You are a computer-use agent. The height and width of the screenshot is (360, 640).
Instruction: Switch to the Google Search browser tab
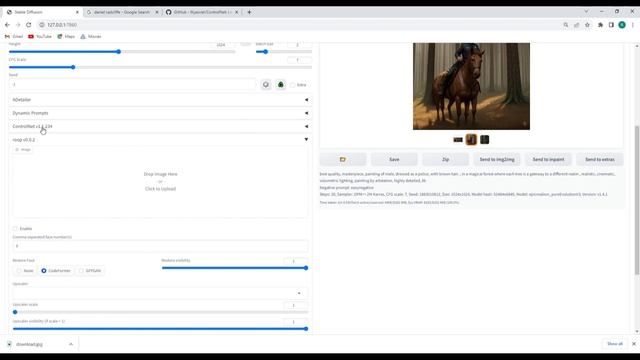122,12
